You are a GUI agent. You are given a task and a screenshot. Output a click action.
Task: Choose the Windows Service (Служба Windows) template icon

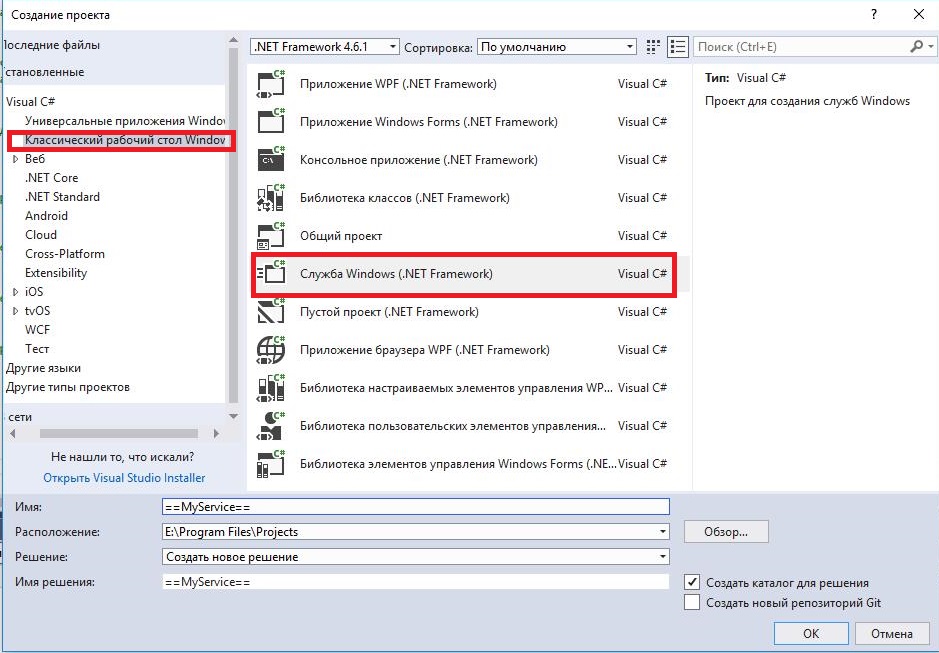coord(271,274)
